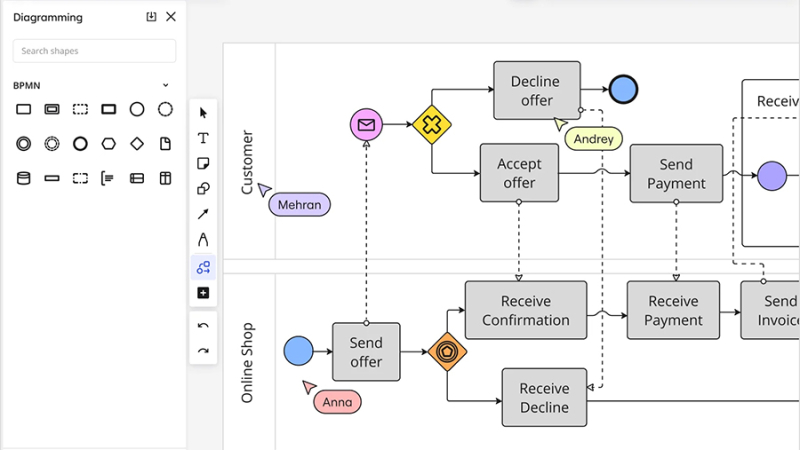Select the data object page shape

[x=165, y=143]
